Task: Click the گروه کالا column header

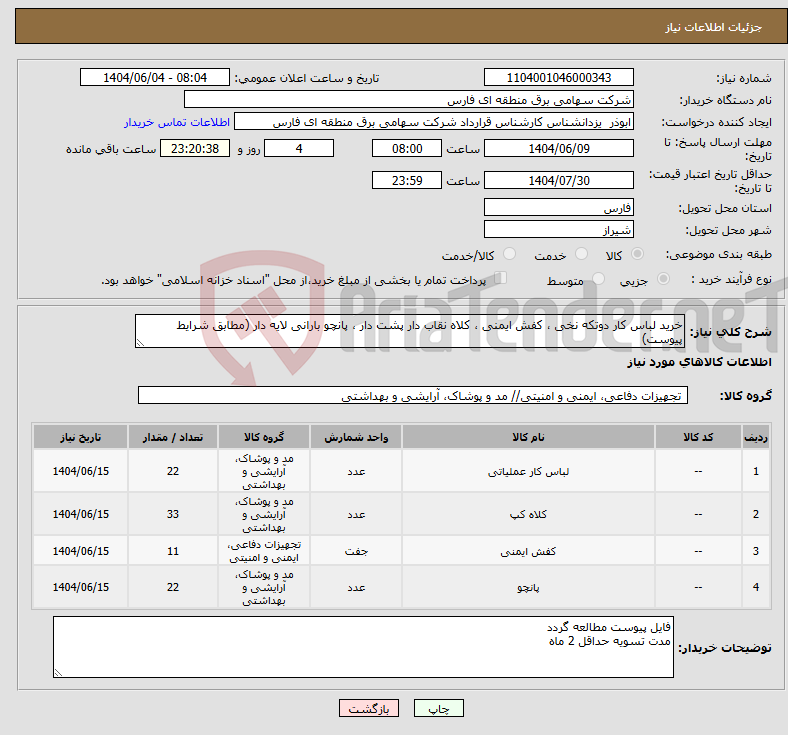Action: tap(264, 437)
